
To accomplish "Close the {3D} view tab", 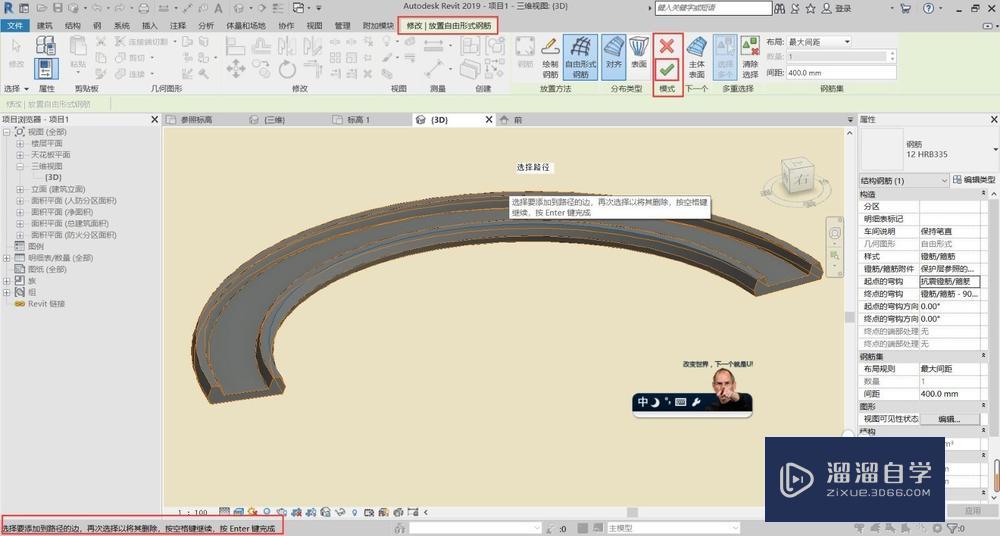I will click(489, 119).
